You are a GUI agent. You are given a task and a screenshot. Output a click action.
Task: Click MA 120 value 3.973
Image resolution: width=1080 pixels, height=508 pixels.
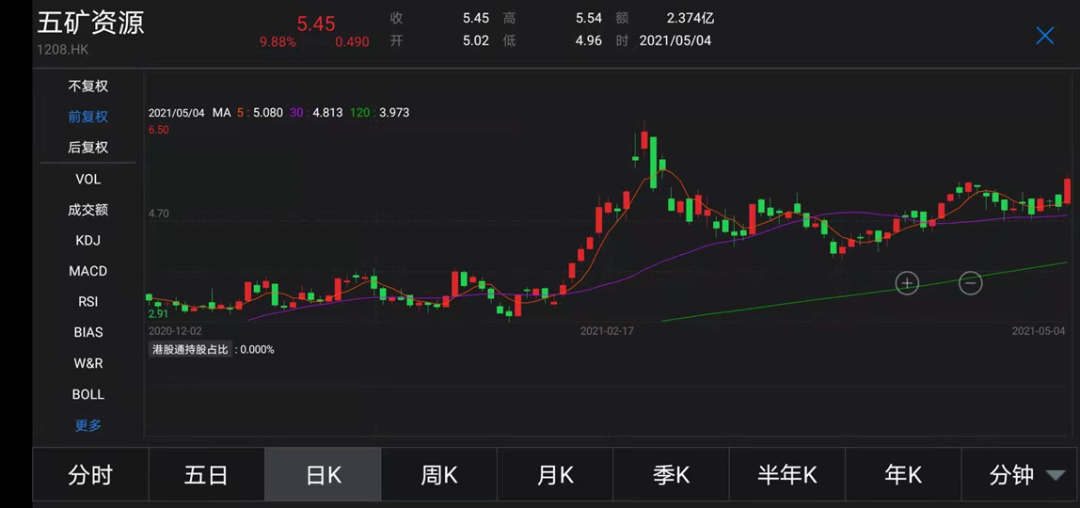394,112
